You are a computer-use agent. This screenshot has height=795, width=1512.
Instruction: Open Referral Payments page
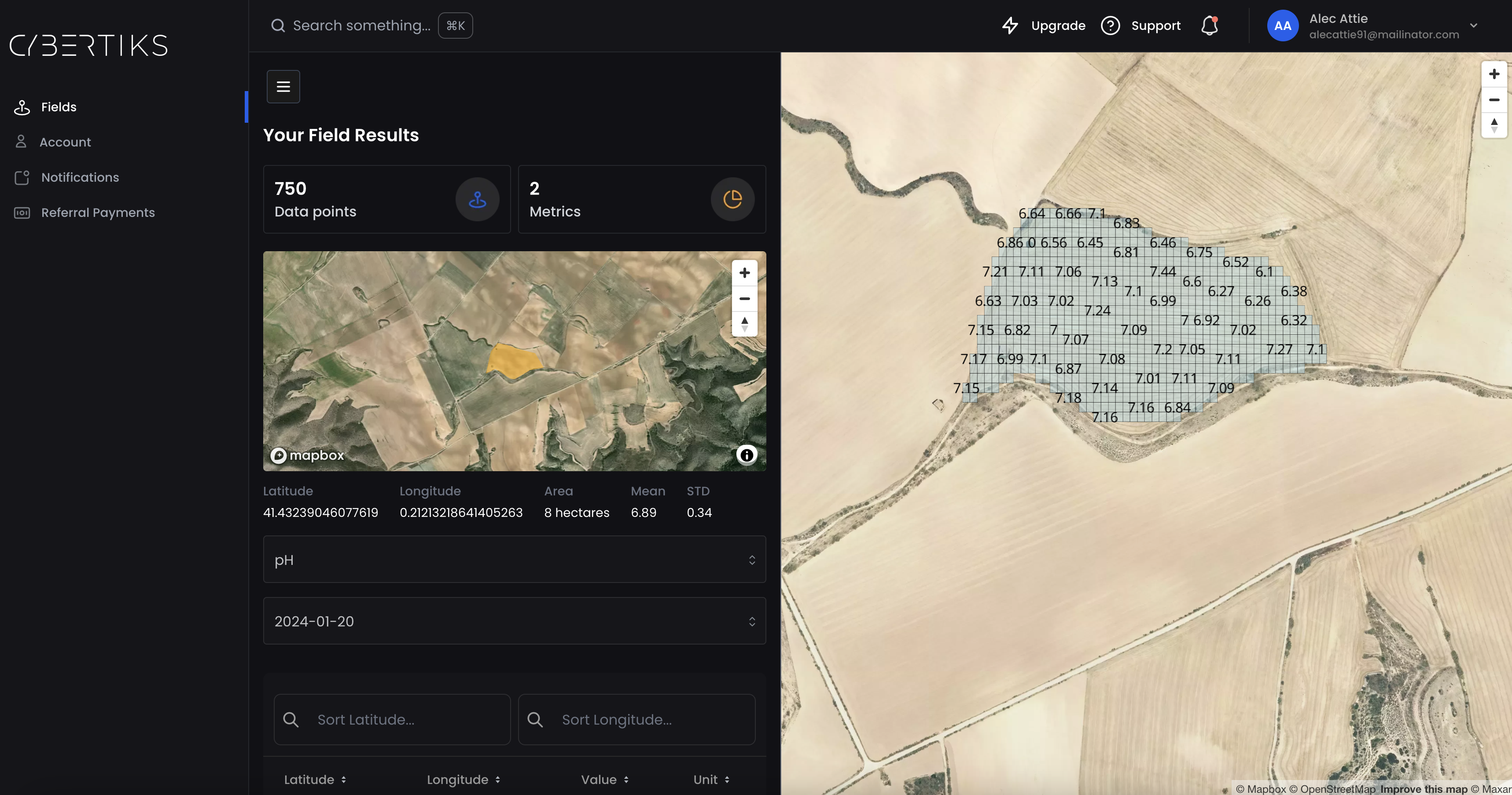[98, 212]
